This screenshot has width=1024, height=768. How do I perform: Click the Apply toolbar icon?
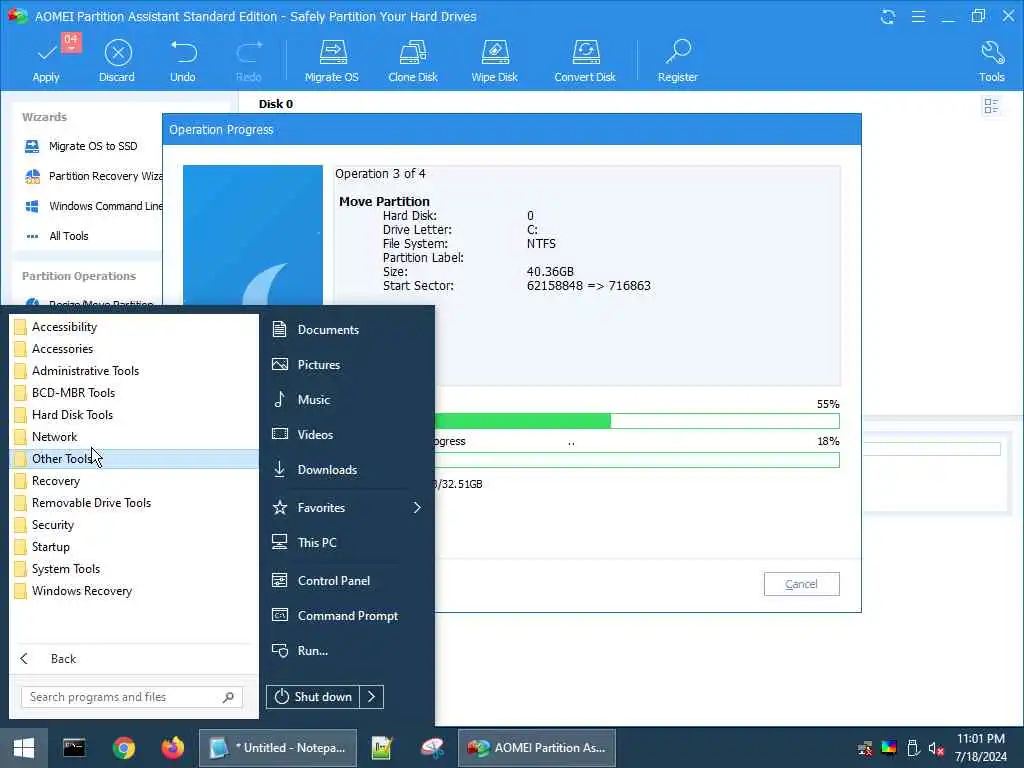(46, 59)
